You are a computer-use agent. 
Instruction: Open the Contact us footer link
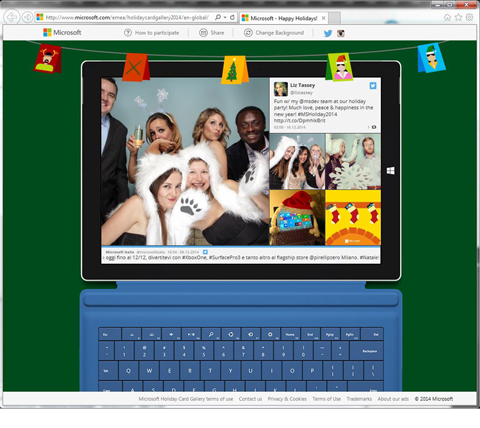(250, 399)
